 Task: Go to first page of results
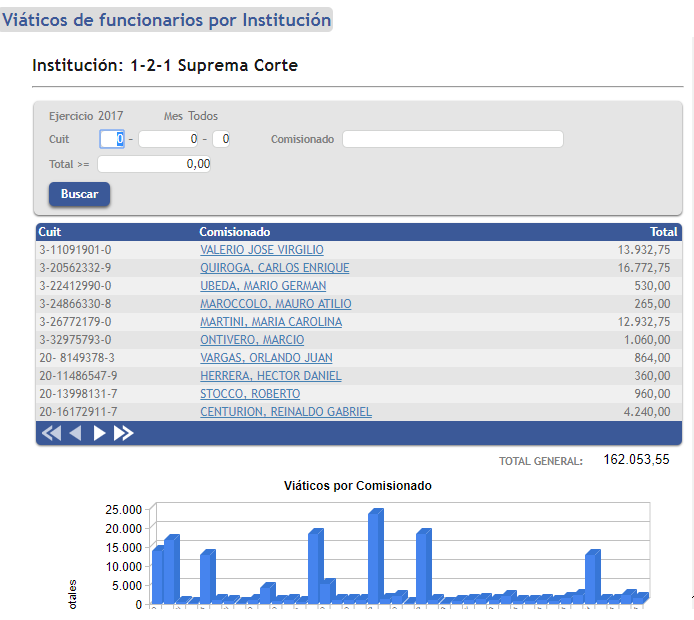tap(51, 433)
